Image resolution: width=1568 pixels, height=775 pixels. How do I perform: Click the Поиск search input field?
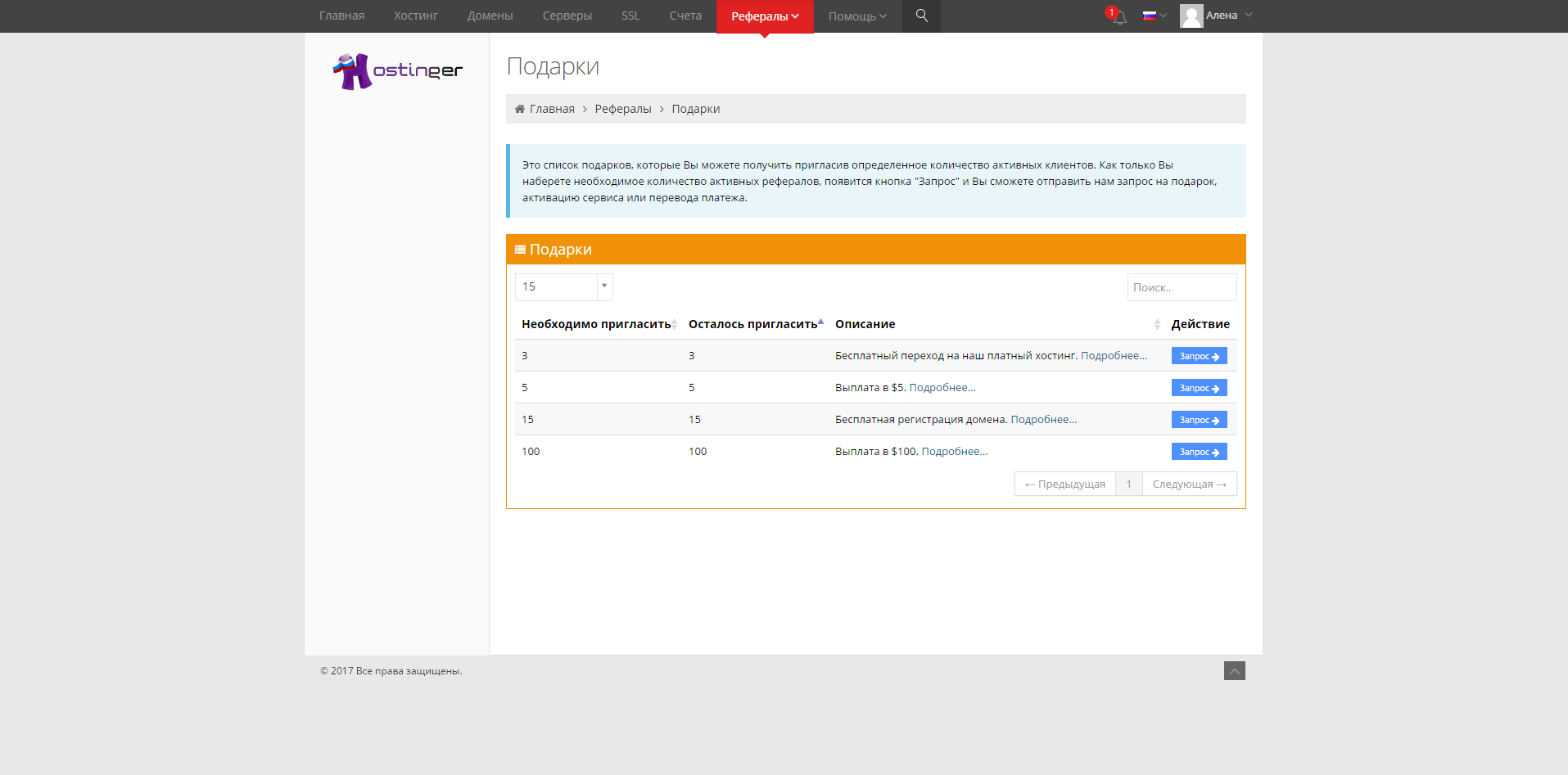pos(1182,286)
